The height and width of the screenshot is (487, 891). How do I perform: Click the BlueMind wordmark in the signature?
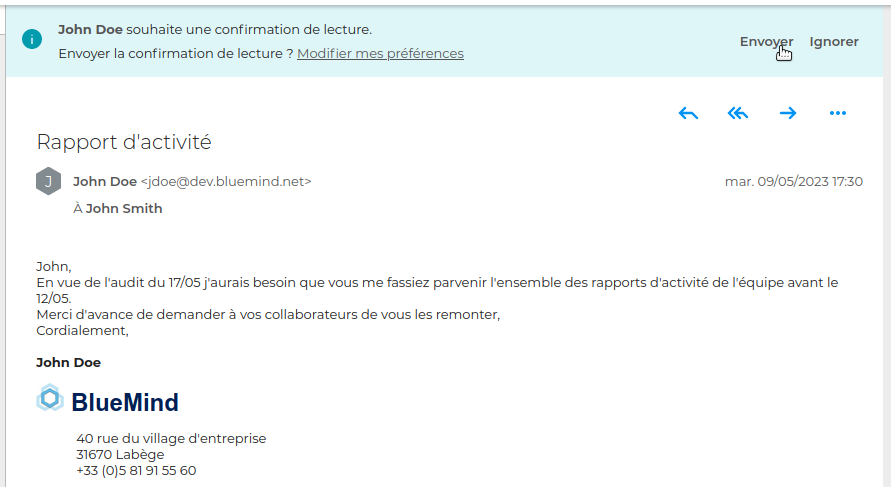(125, 402)
